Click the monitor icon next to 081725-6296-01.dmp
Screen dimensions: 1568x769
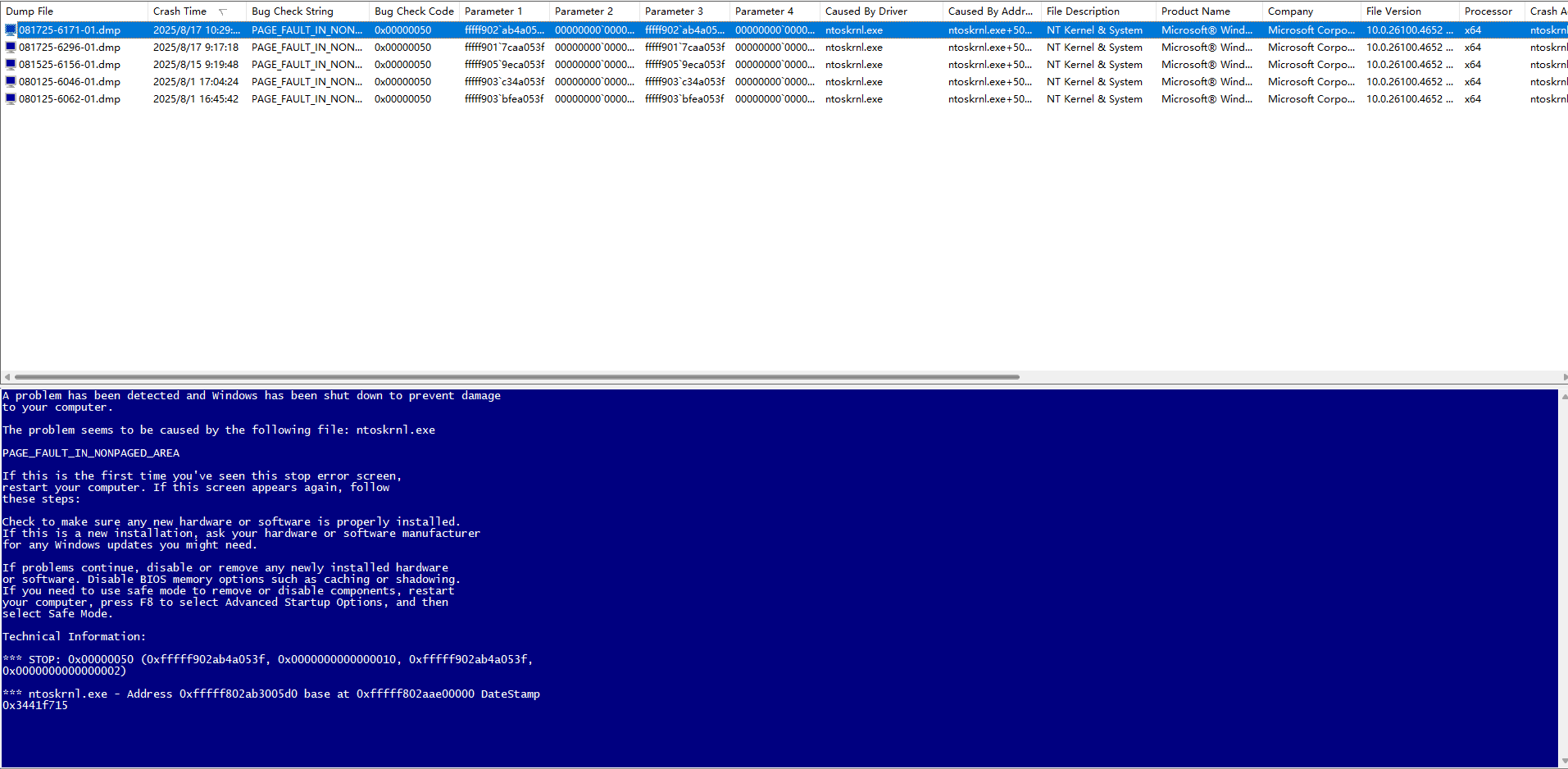click(10, 47)
